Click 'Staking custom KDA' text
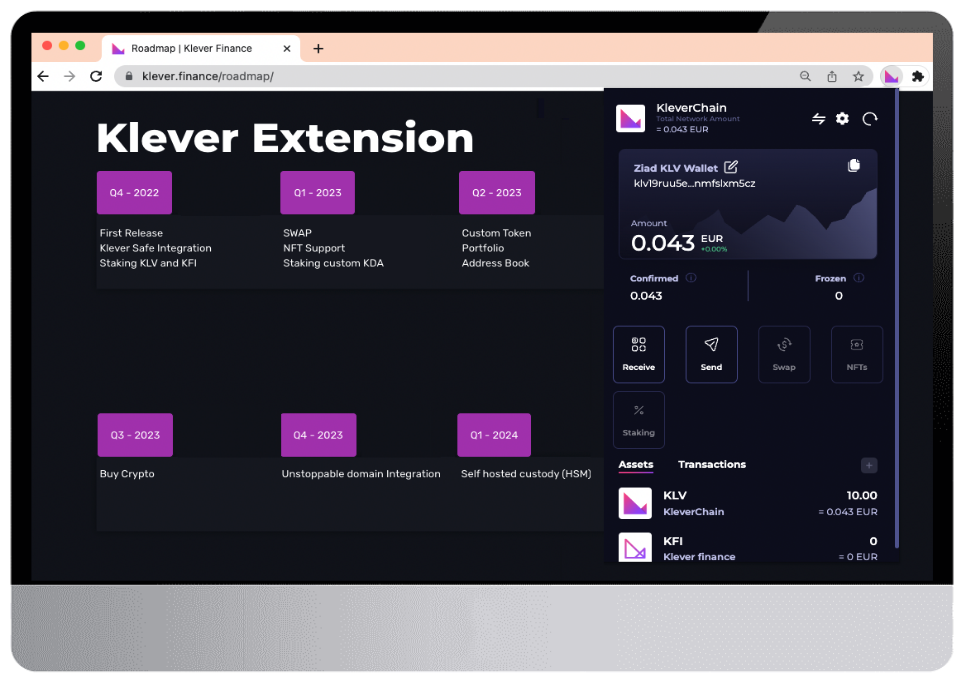Screen dimensions: 965x684 pos(333,263)
